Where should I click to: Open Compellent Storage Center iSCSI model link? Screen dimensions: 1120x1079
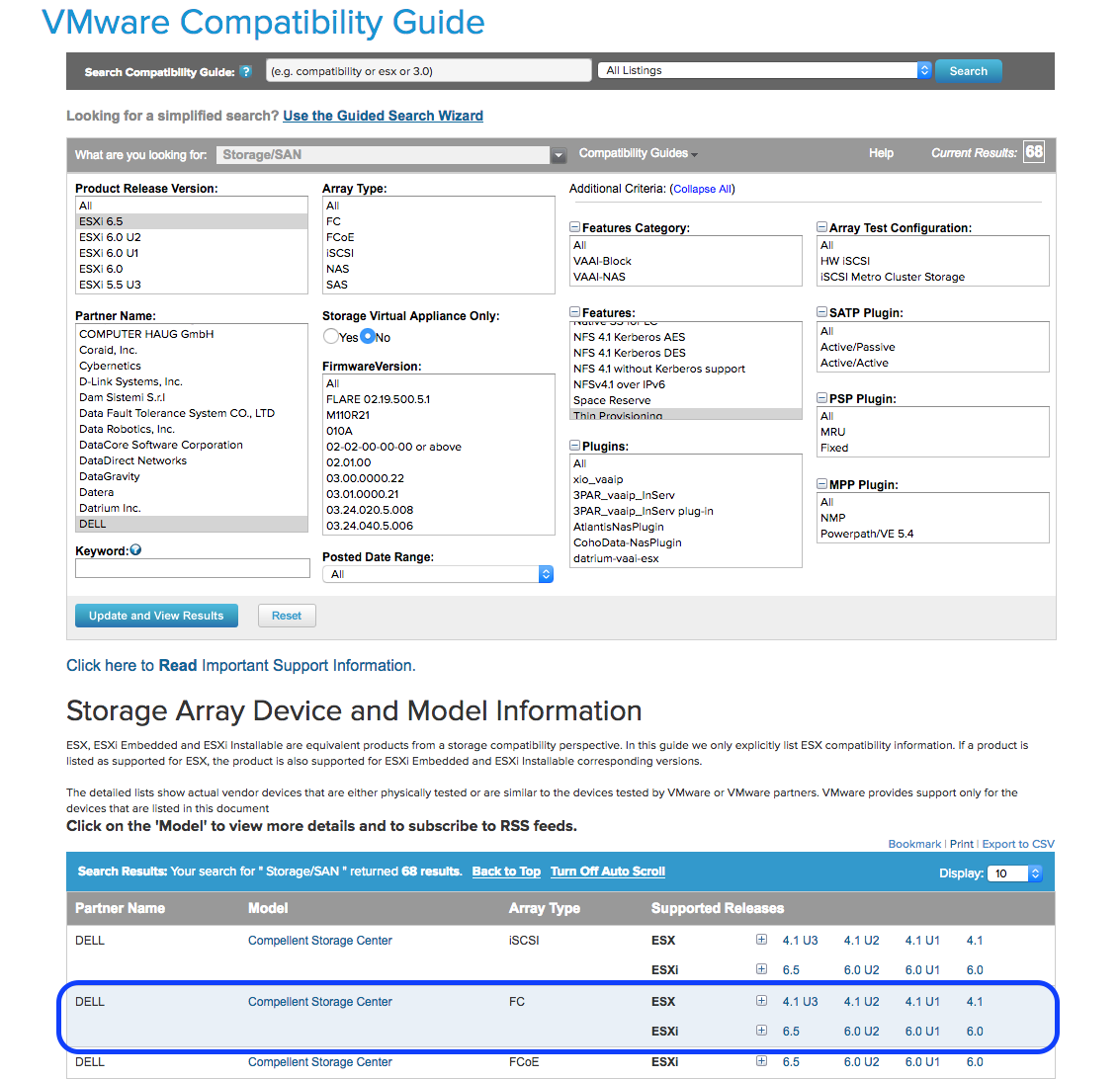coord(320,941)
